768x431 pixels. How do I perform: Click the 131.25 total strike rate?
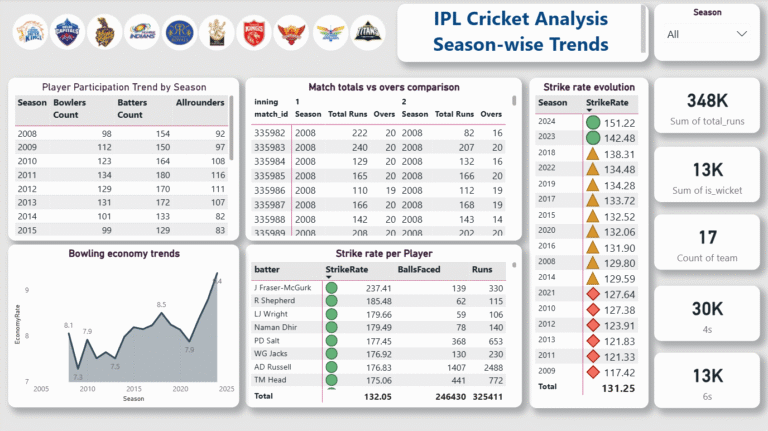(x=618, y=388)
